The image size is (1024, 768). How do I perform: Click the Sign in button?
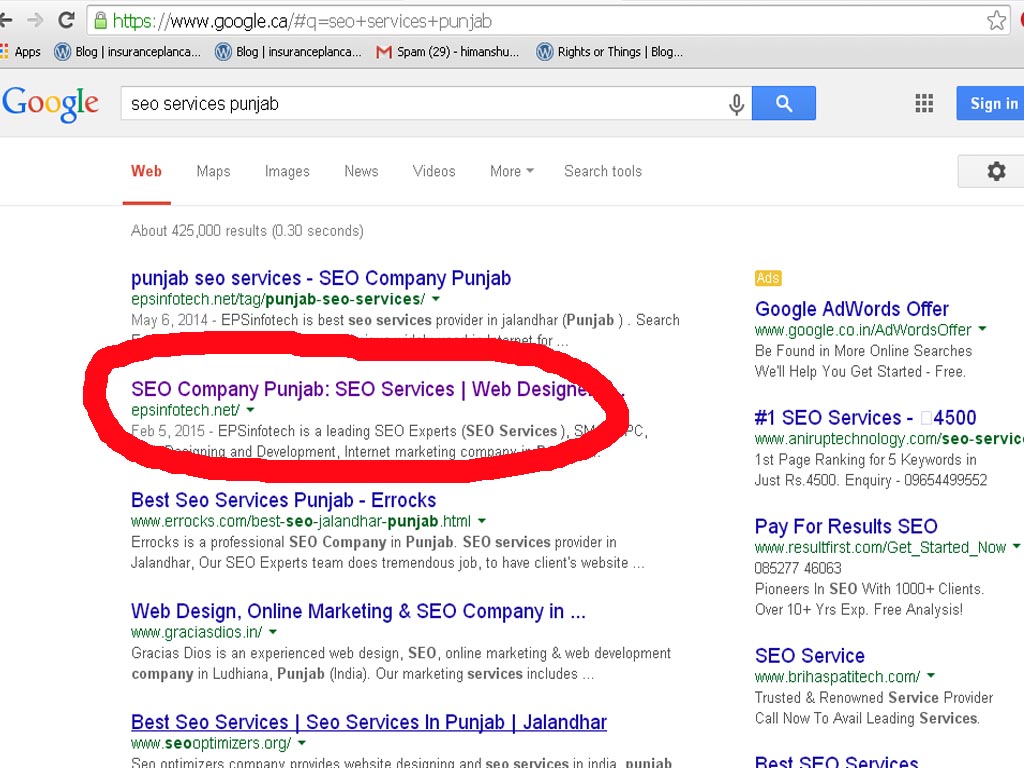click(x=991, y=103)
